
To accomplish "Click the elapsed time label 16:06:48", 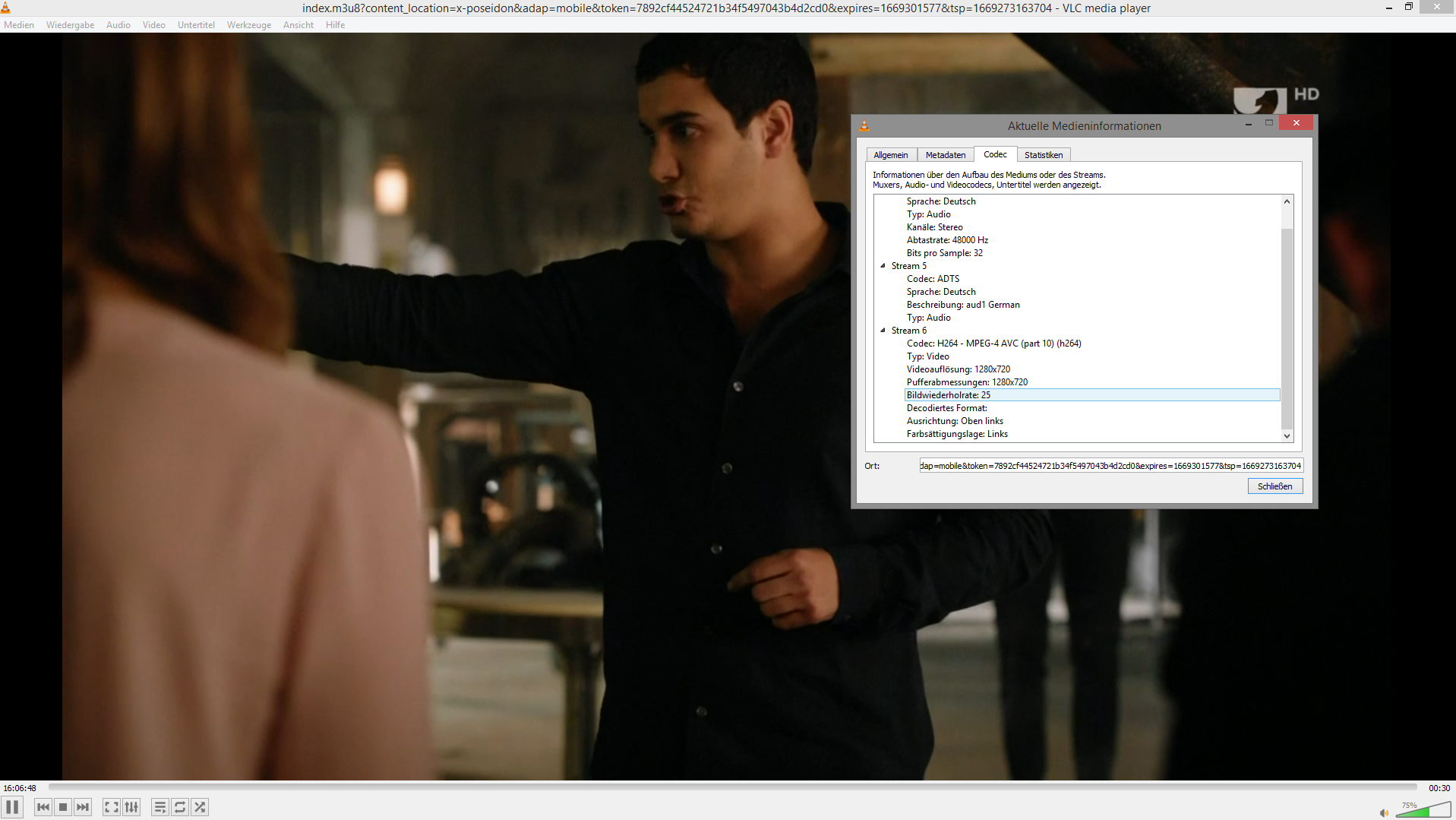I will click(x=20, y=788).
